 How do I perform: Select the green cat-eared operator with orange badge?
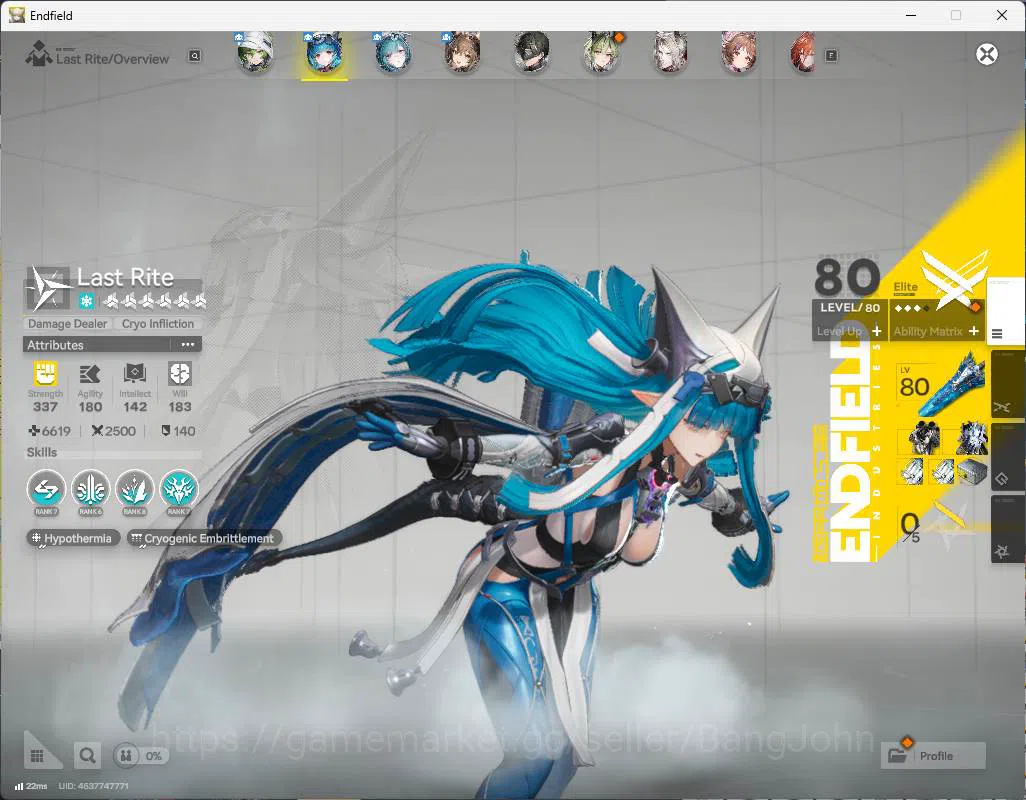601,52
